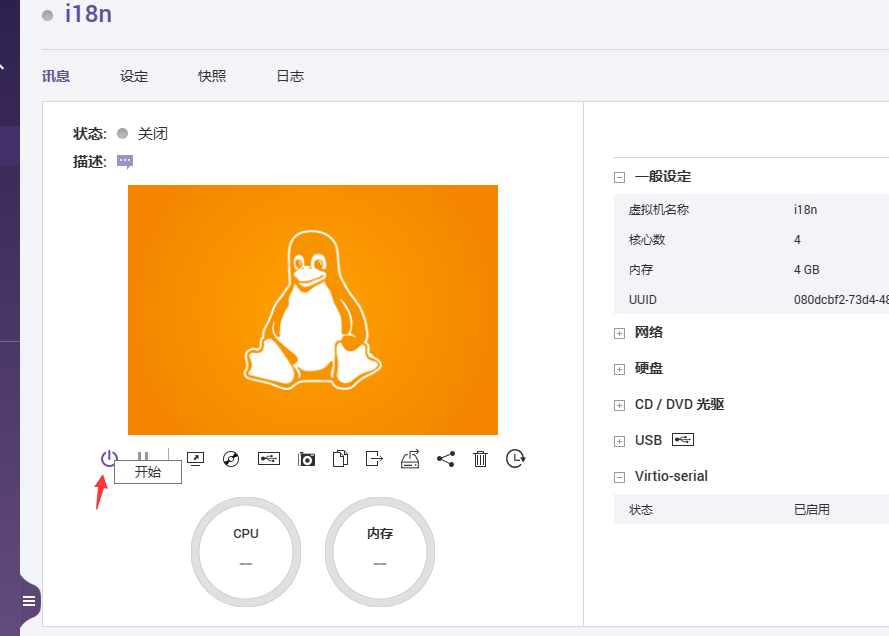Screen dimensions: 889x636
Task: Click the 已启用 Virtio-serial status value
Action: (x=812, y=510)
